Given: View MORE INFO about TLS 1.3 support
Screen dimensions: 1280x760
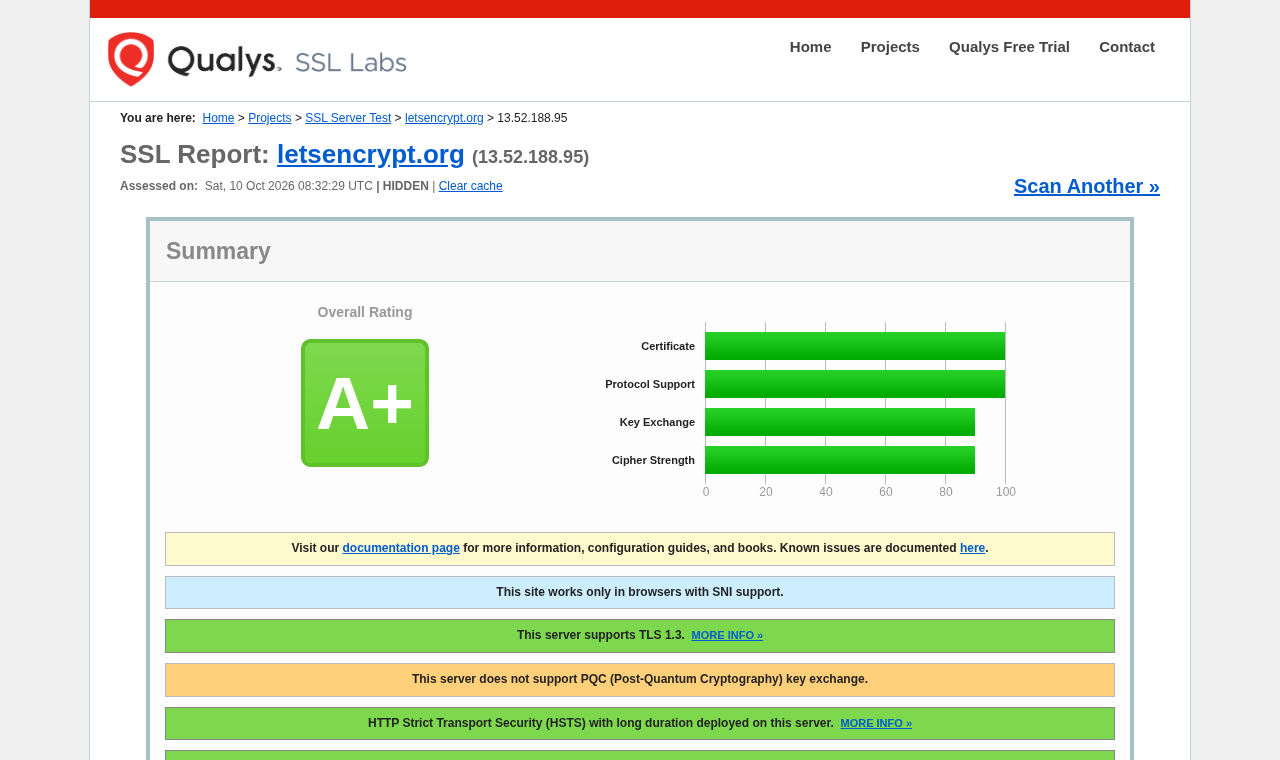Looking at the screenshot, I should point(727,635).
